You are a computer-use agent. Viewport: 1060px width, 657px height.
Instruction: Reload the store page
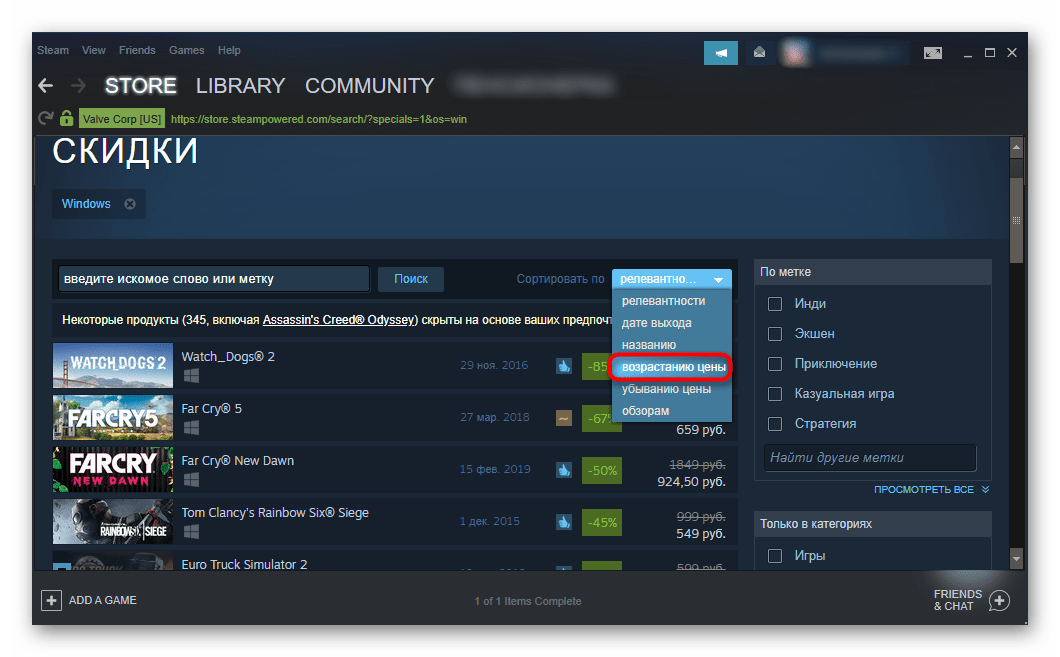[45, 118]
